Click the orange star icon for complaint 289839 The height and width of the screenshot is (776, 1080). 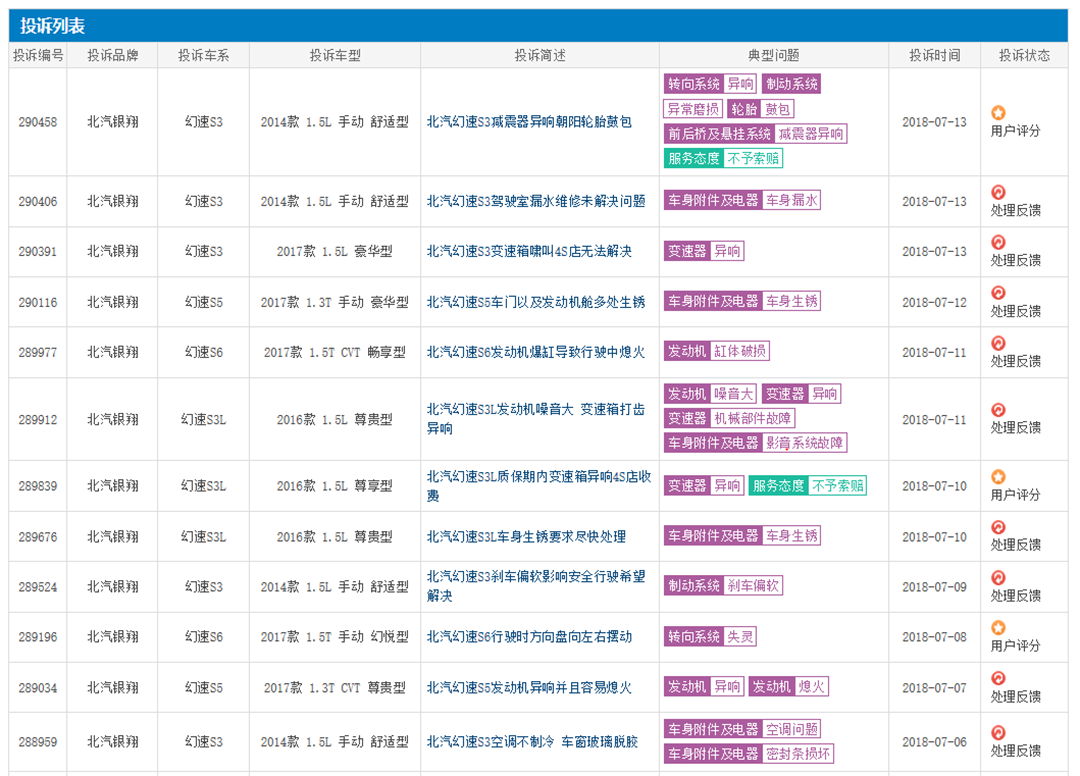[997, 477]
